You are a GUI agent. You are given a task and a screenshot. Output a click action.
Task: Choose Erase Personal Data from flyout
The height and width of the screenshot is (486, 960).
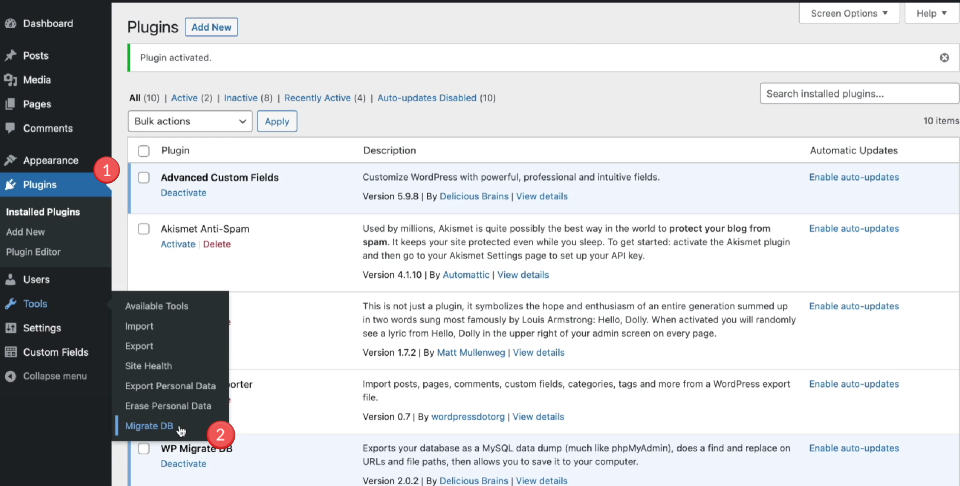pos(168,406)
